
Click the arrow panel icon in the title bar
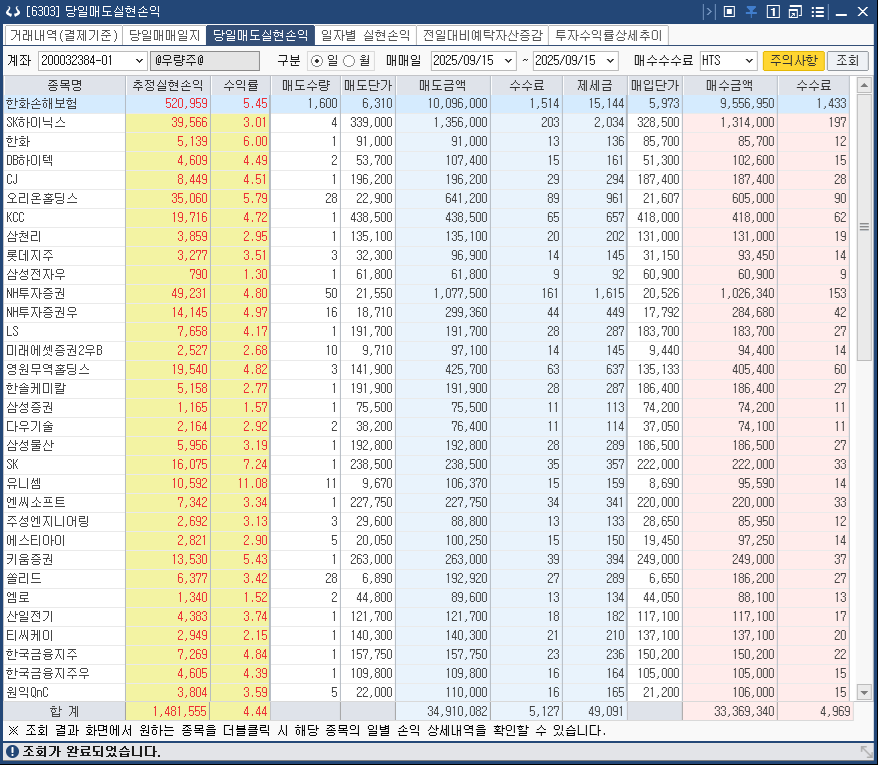click(x=708, y=11)
